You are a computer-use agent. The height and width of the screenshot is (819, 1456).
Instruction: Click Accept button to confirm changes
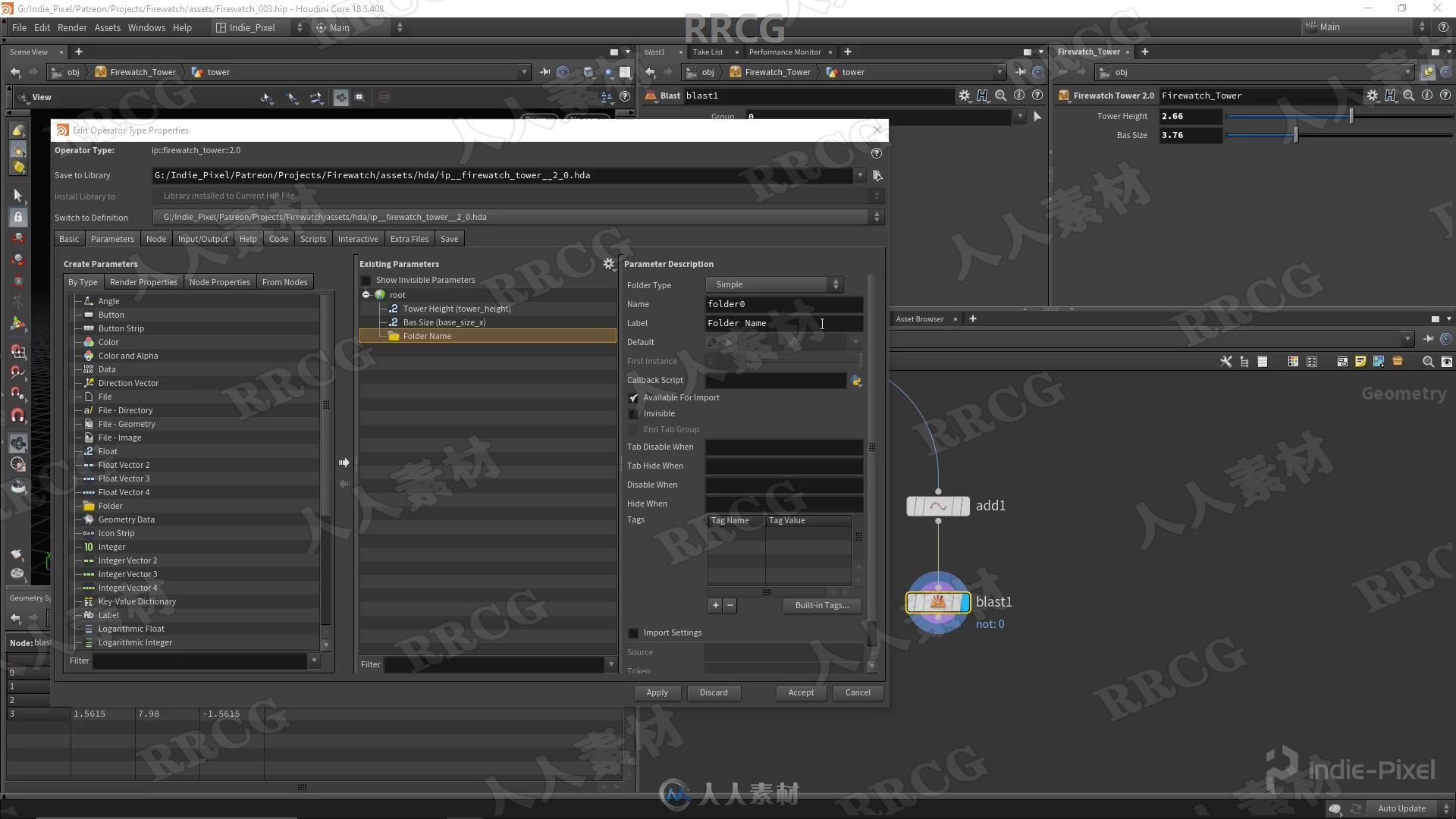(800, 691)
